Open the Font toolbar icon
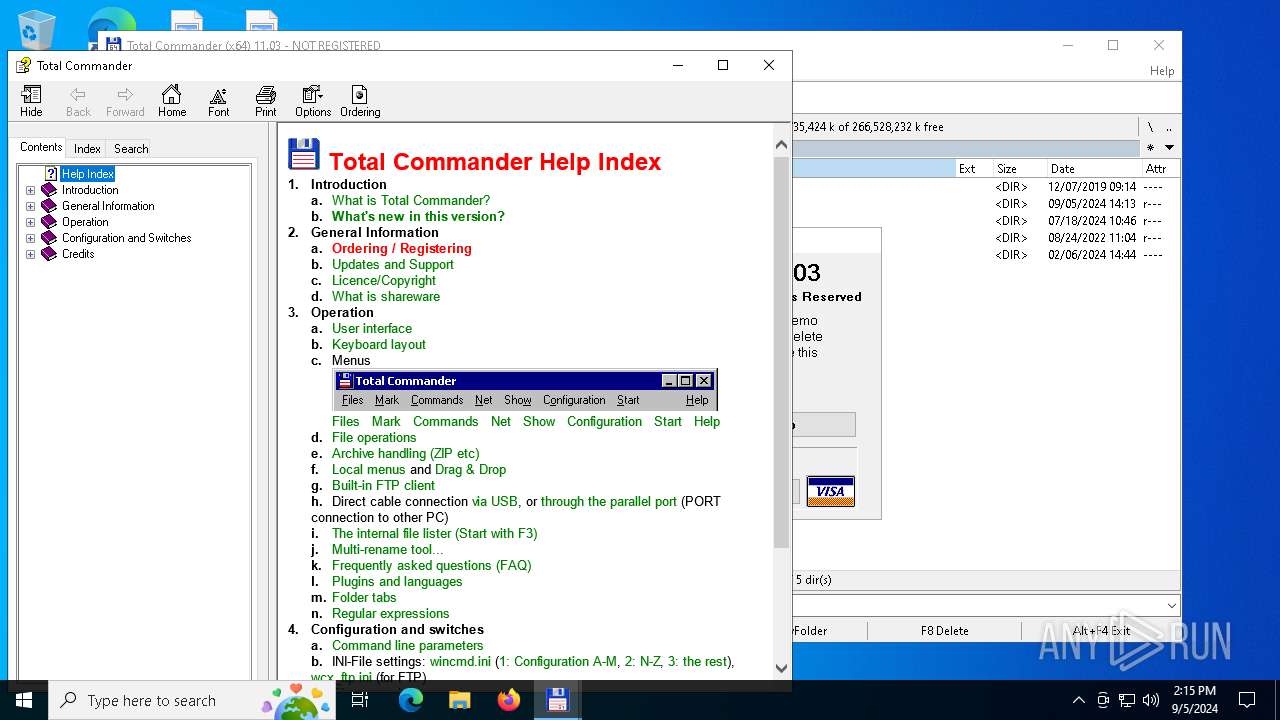1280x720 pixels. pyautogui.click(x=218, y=101)
